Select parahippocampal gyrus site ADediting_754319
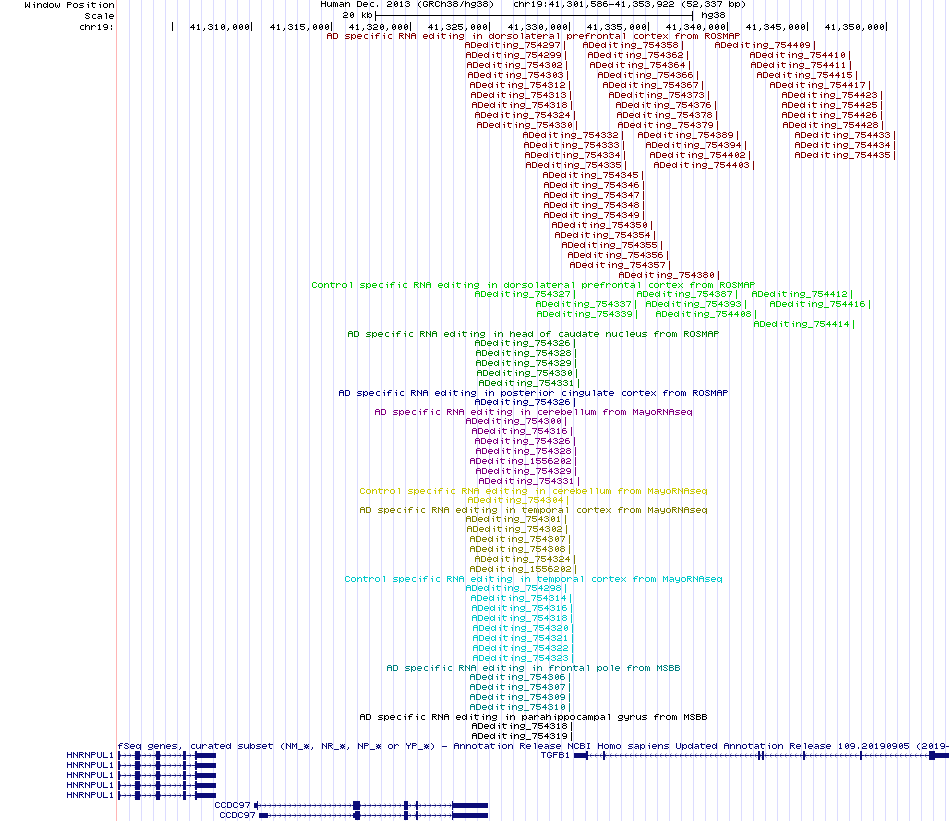Image resolution: width=950 pixels, height=821 pixels. (522, 736)
